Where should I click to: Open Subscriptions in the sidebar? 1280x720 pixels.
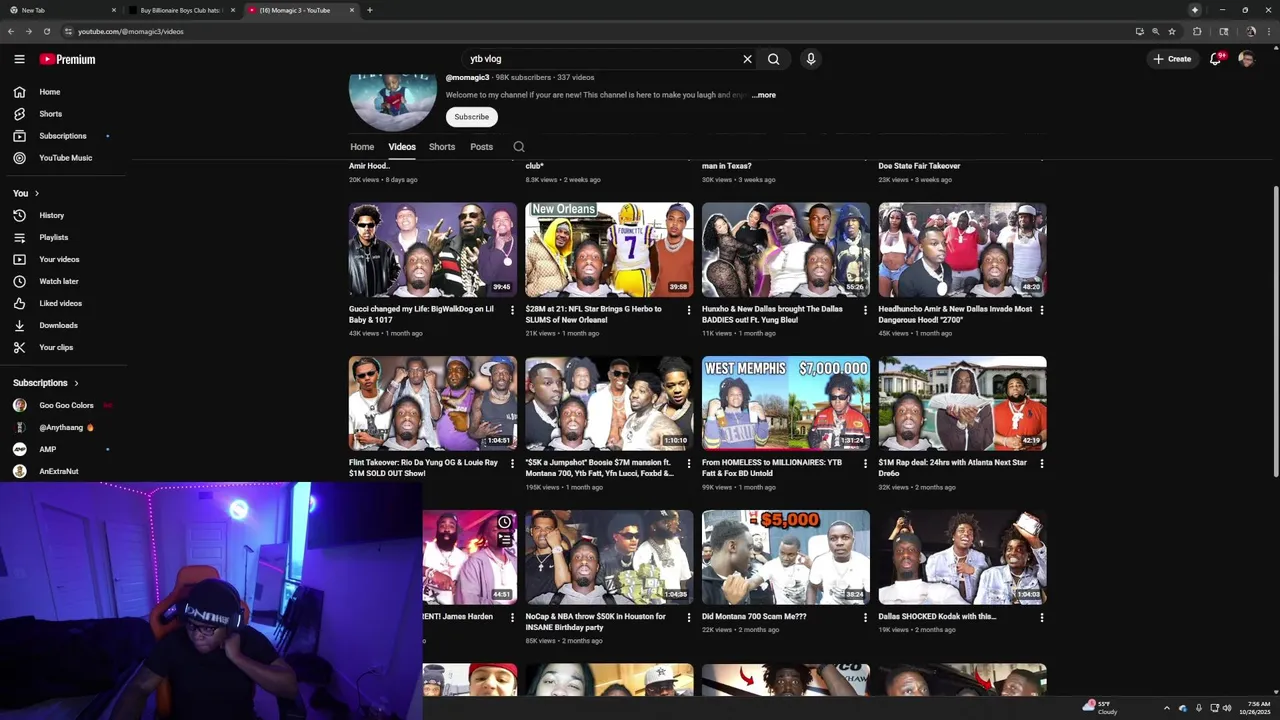63,136
